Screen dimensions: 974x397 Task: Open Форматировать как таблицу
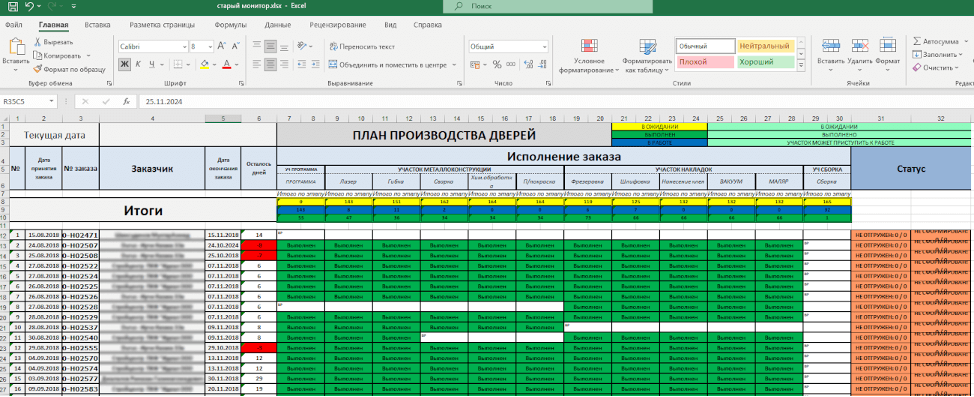[x=647, y=57]
